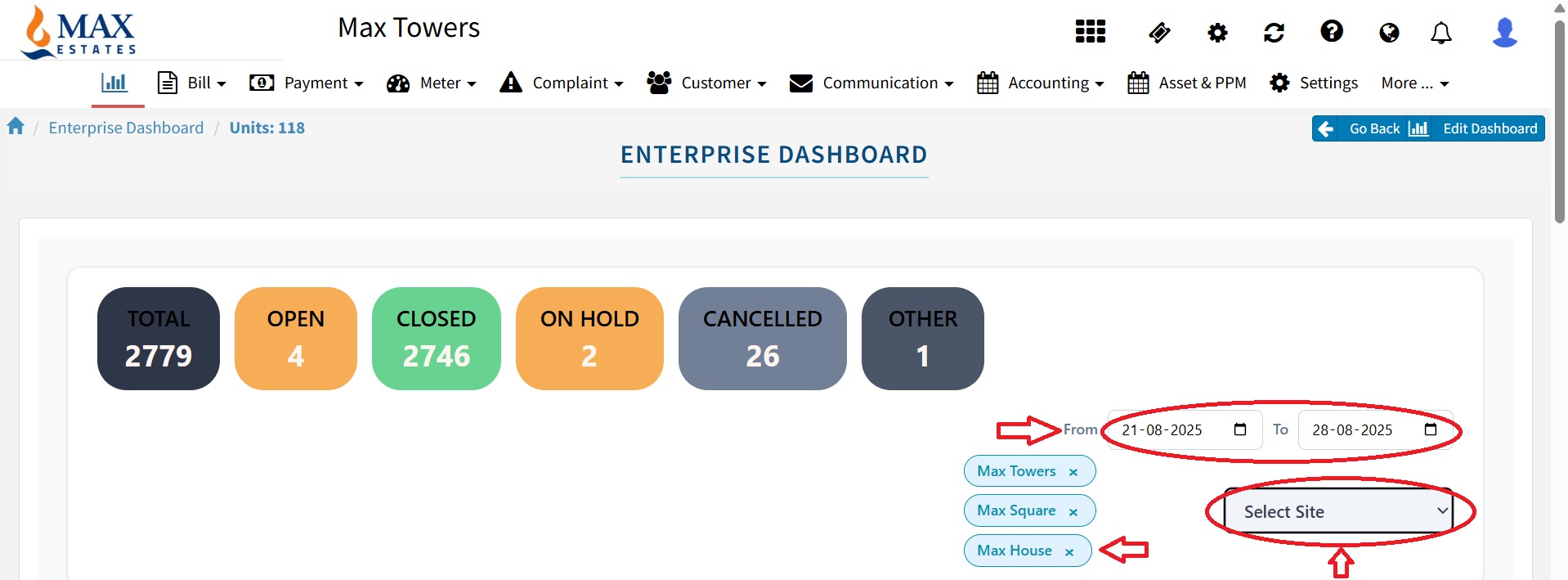The height and width of the screenshot is (580, 1568).
Task: Click the home breadcrumb icon
Action: (x=16, y=127)
